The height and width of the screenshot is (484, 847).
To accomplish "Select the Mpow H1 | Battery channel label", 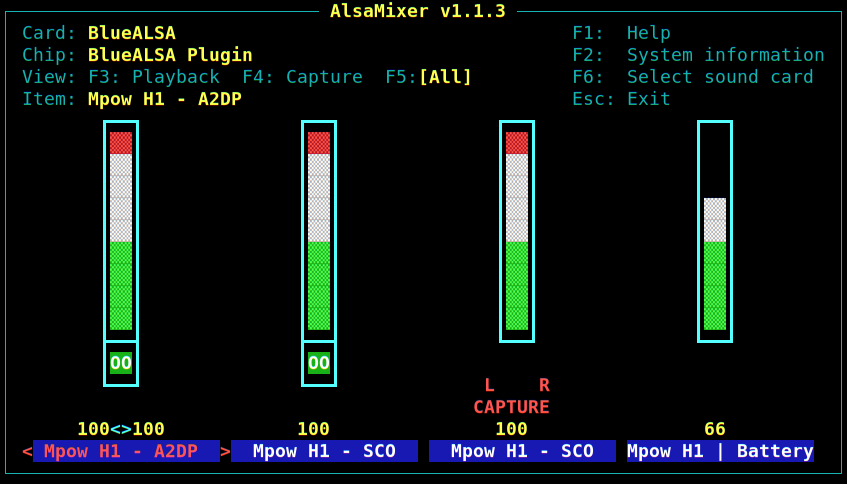I will pyautogui.click(x=720, y=451).
